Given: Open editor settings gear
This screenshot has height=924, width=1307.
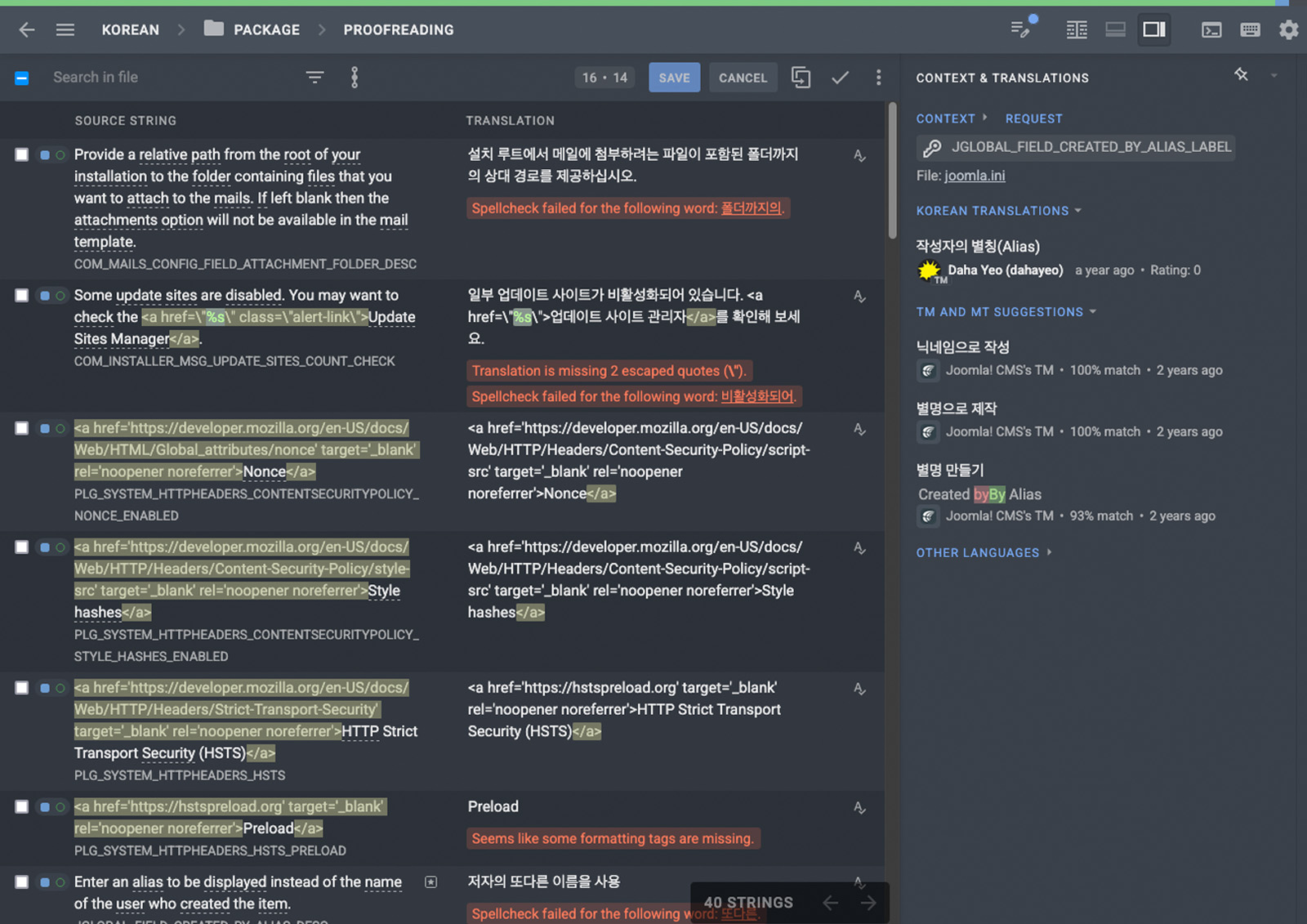Looking at the screenshot, I should tap(1288, 30).
